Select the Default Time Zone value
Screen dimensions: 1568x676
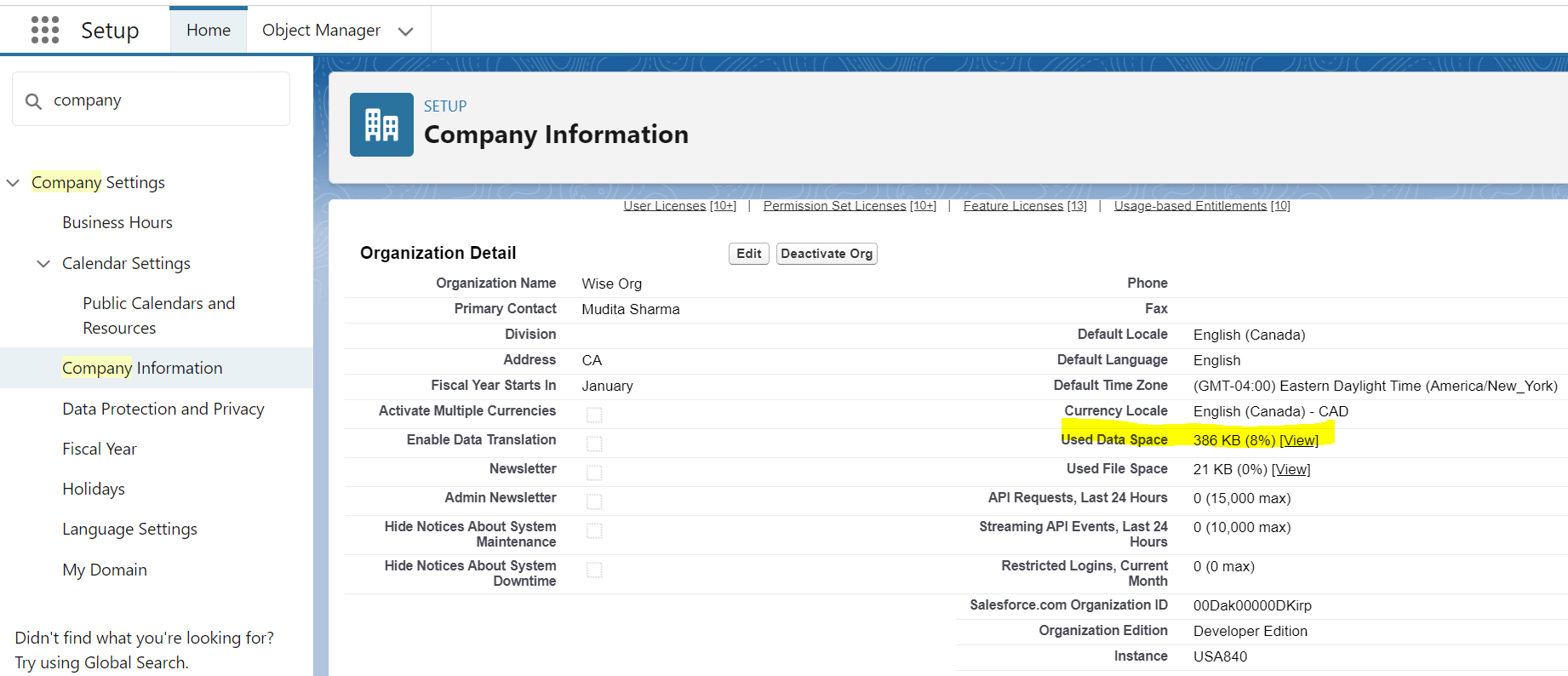coord(1376,386)
